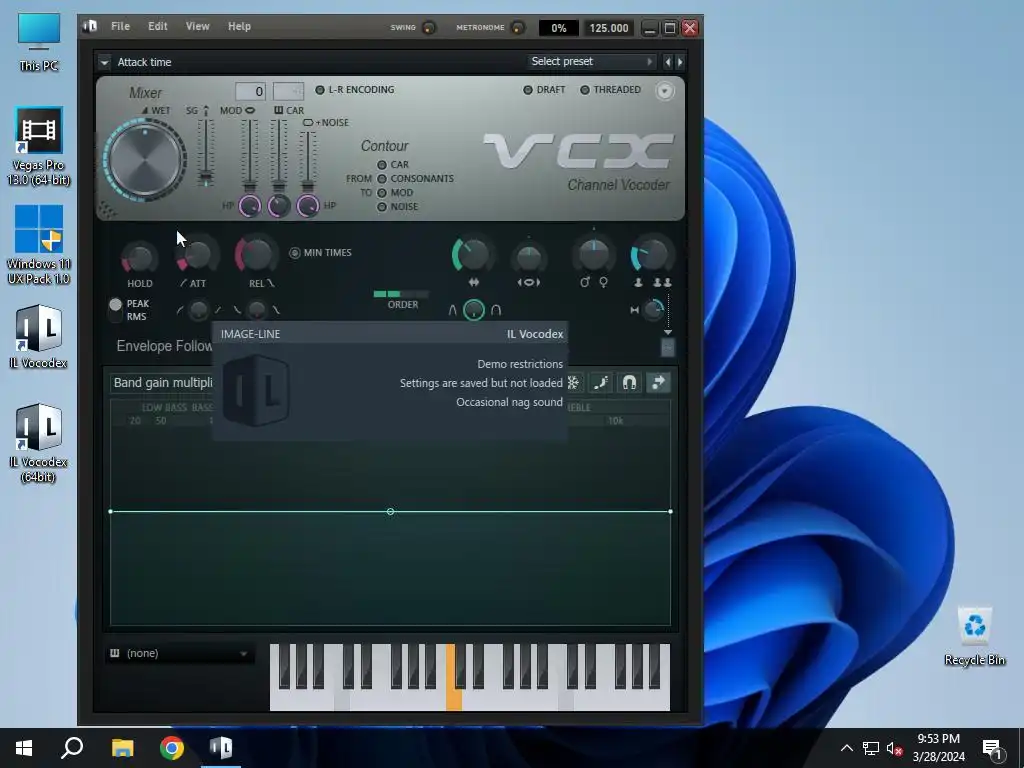Go to the previous preset arrow
1024x768 pixels.
click(x=667, y=62)
